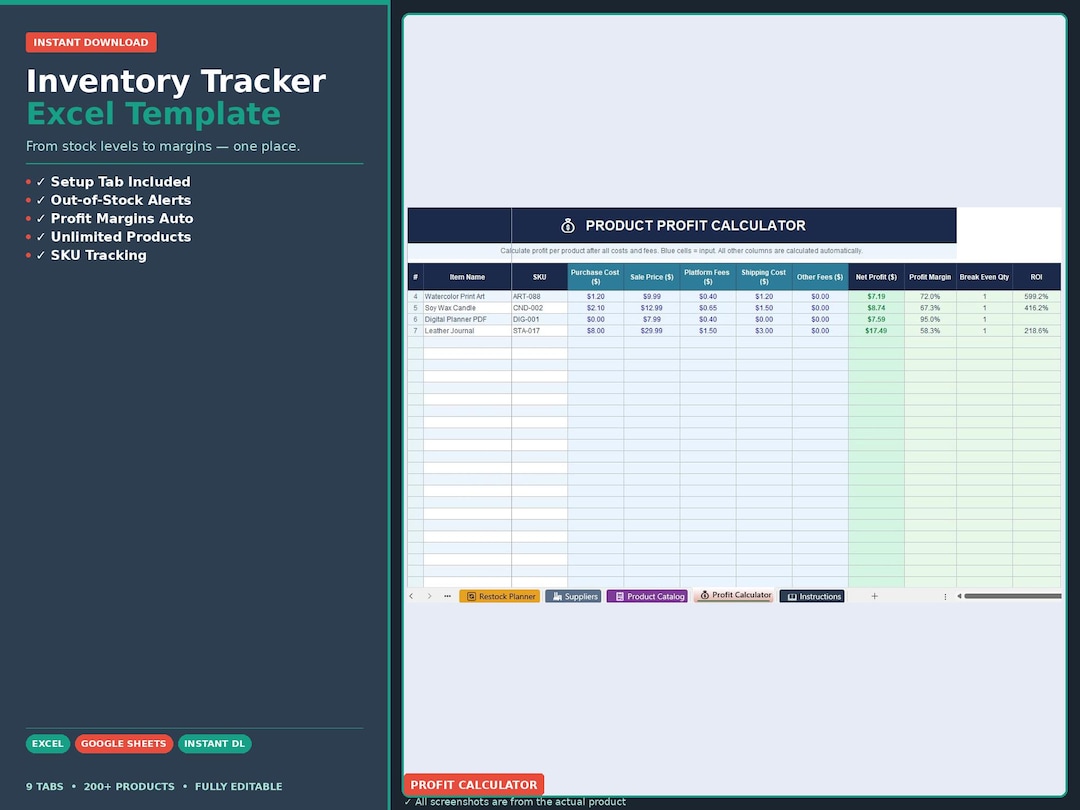
Task: Click the $2.10 purchase cost cell
Action: click(595, 308)
